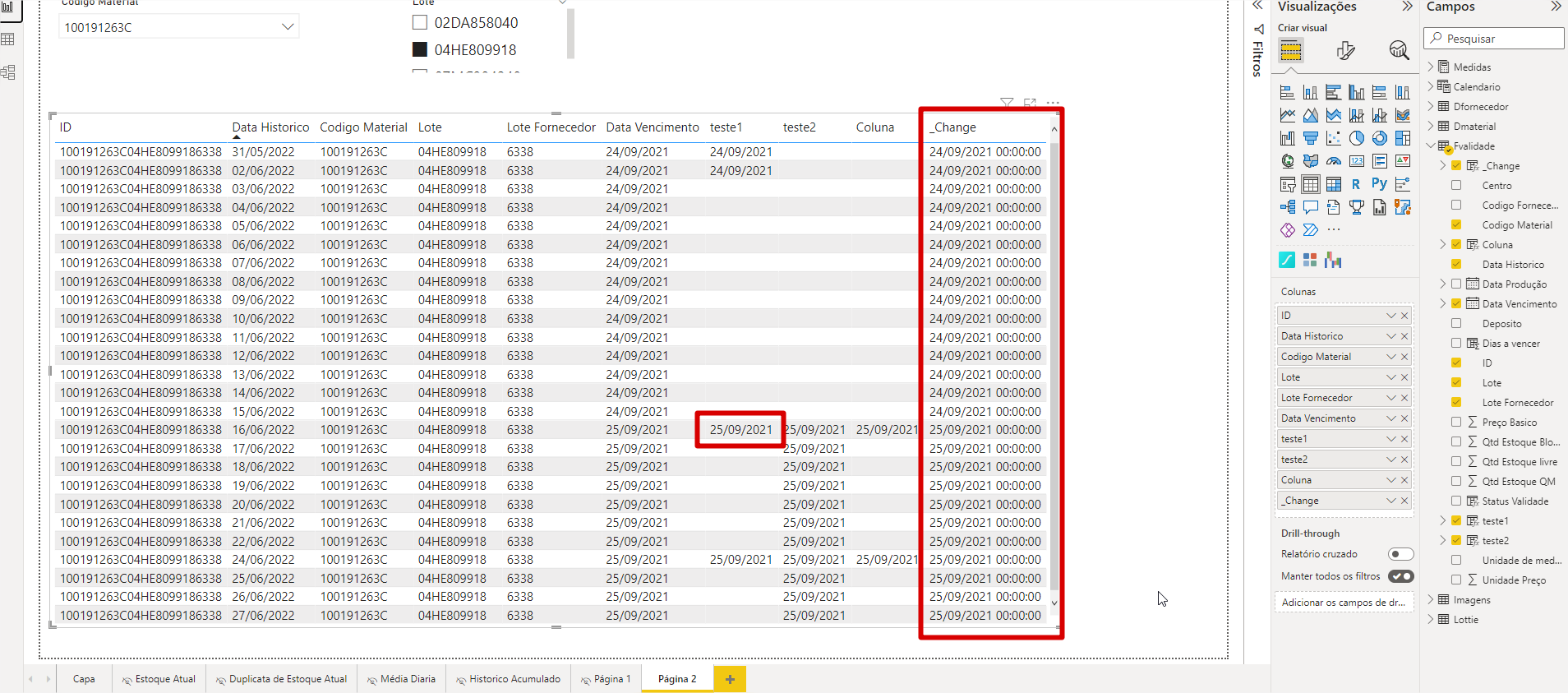
Task: Choose the gauge visual
Action: 1334,161
